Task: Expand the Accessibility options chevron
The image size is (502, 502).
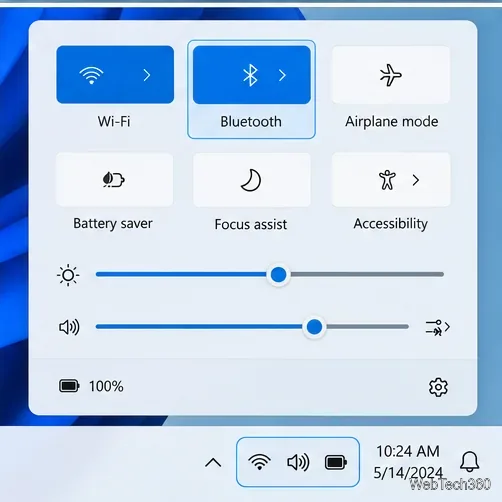Action: [x=416, y=180]
